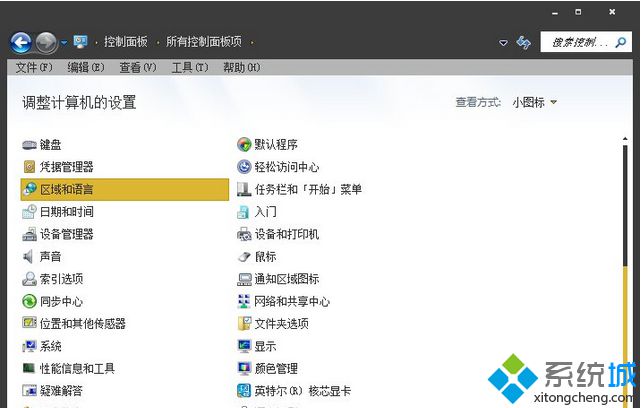The image size is (641, 408).
Task: Click the 系统 label text
Action: 51,347
